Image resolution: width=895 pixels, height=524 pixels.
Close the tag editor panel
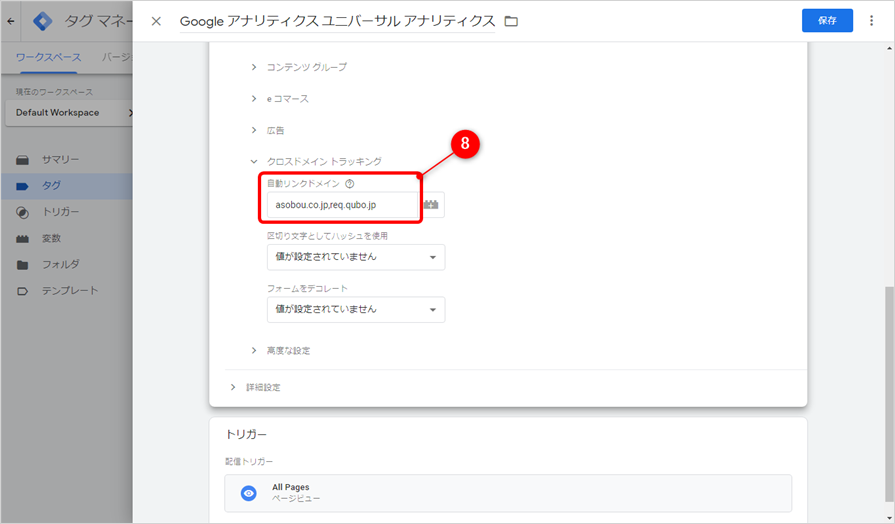coord(156,21)
